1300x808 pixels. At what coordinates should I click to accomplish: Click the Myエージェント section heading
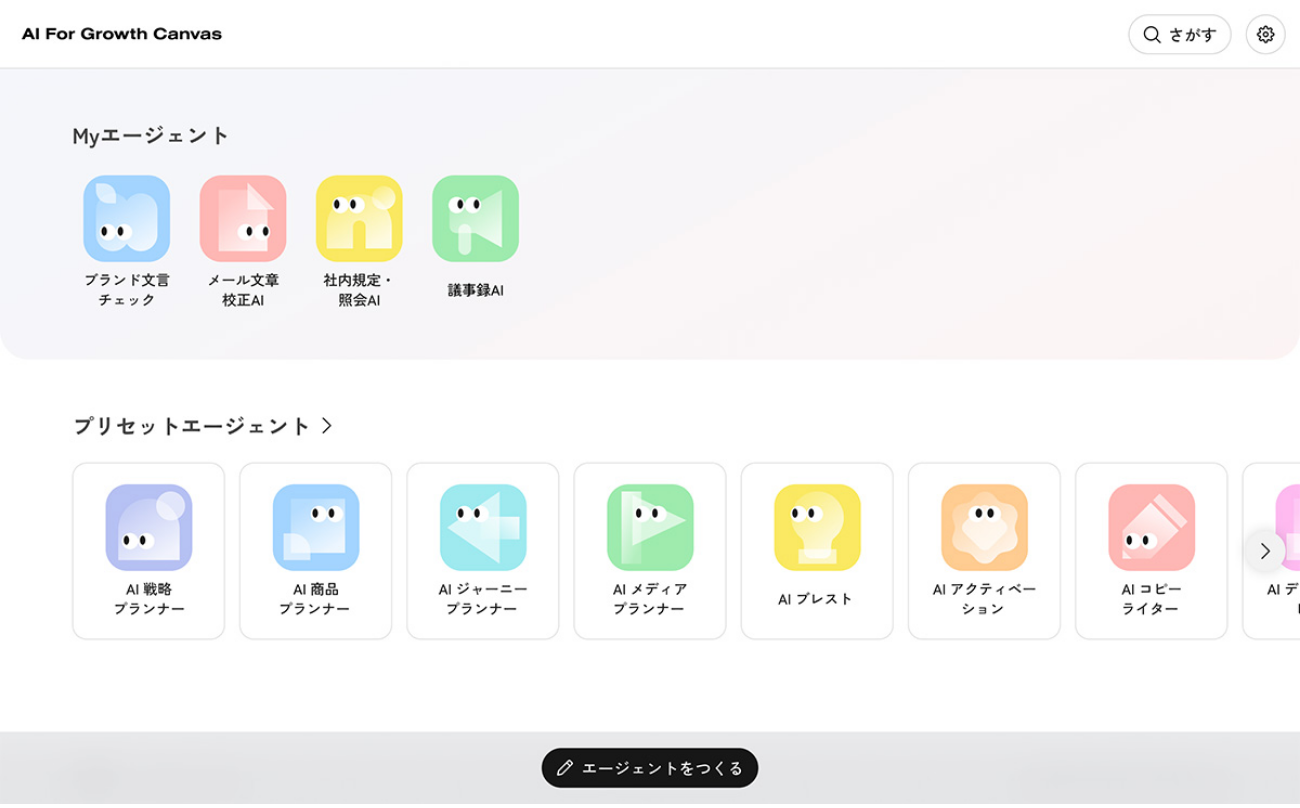tap(148, 133)
